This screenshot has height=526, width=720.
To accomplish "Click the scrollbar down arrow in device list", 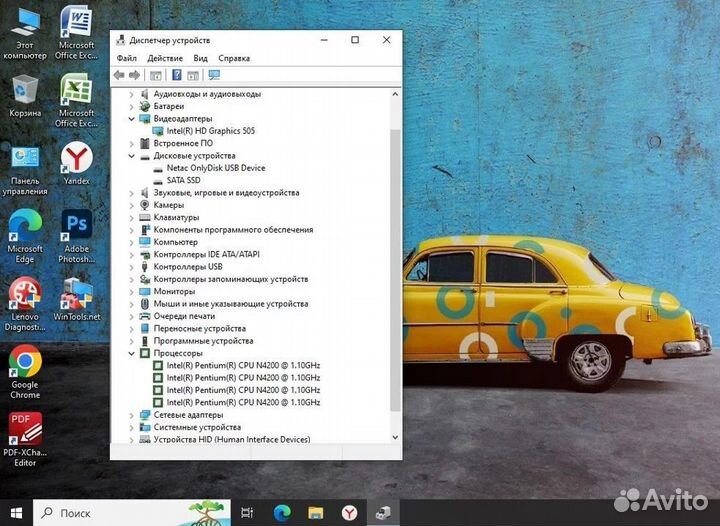I will pos(395,438).
